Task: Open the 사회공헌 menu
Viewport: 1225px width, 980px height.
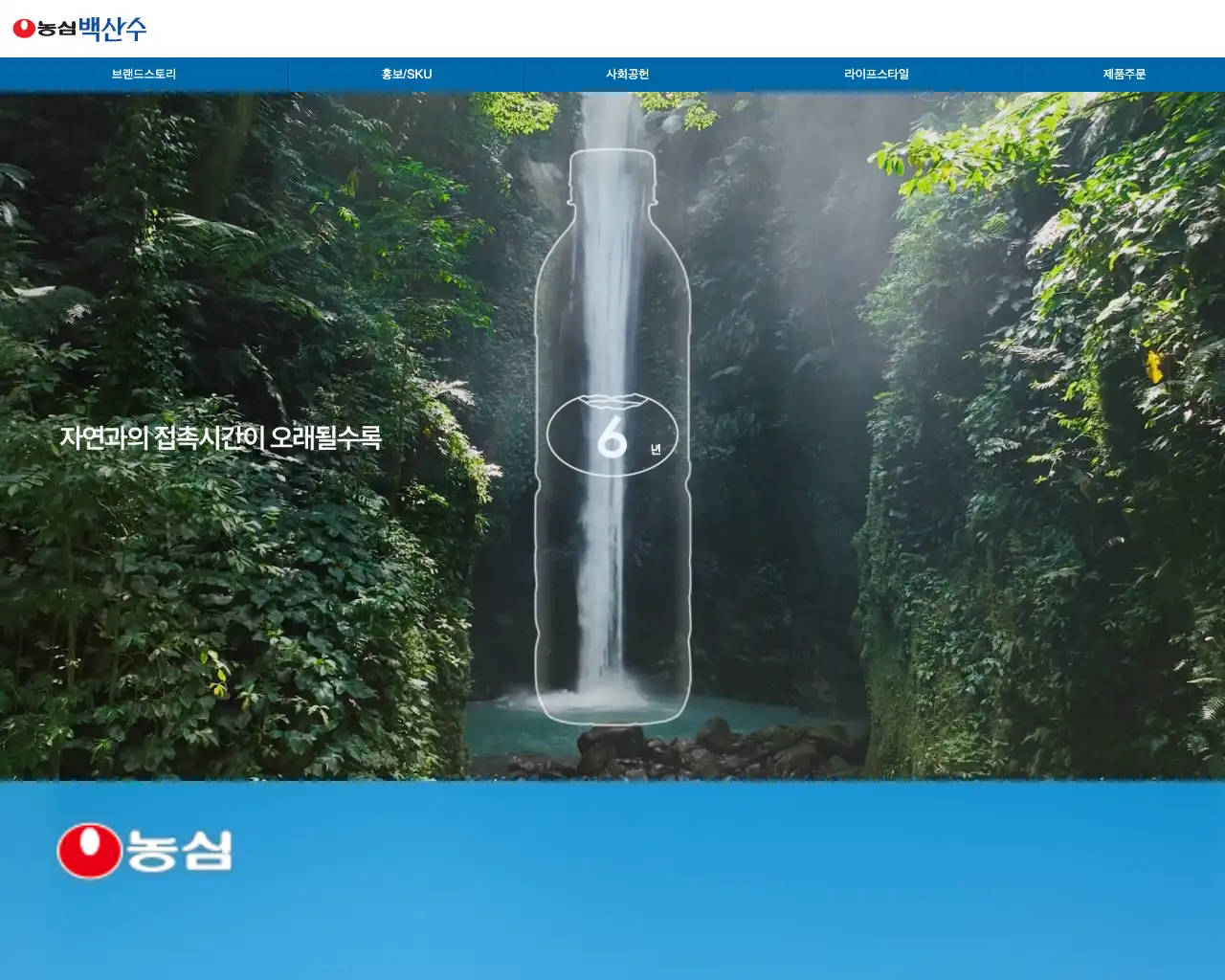Action: (627, 74)
